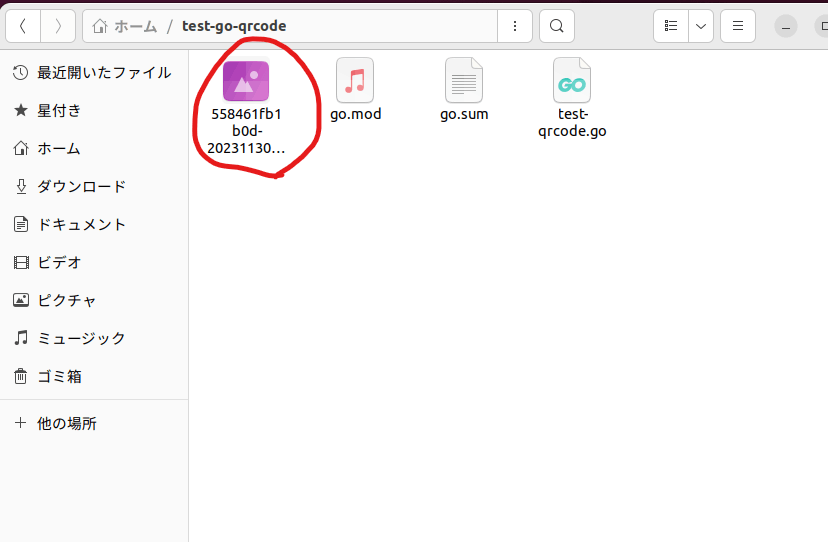The image size is (828, 542).
Task: Select the test-qrcode.go file icon
Action: 572,80
